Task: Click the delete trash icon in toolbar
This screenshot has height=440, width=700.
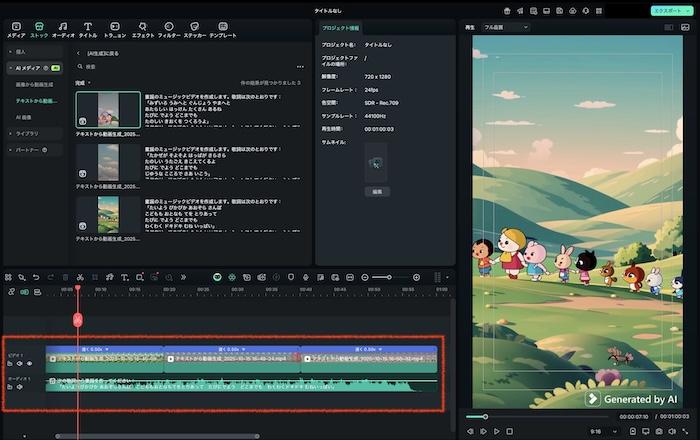Action: 66,277
